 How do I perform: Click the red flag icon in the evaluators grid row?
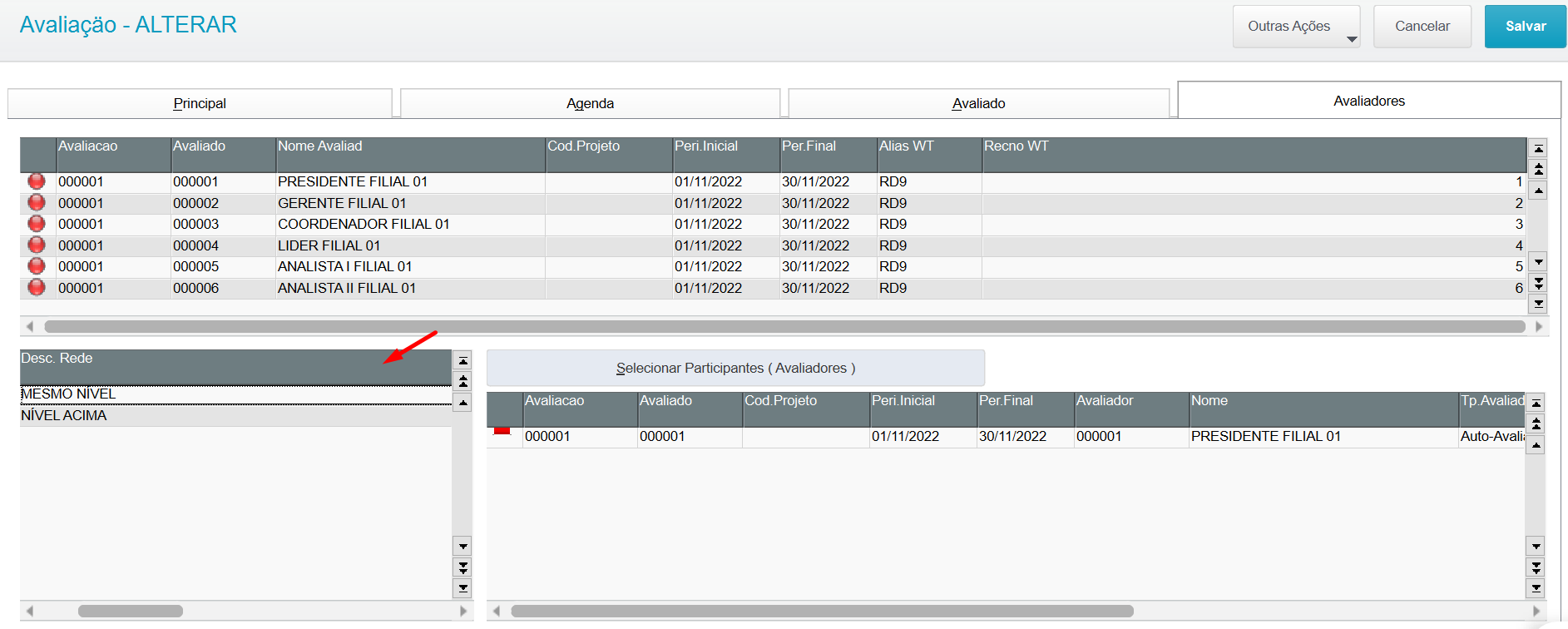pyautogui.click(x=502, y=431)
